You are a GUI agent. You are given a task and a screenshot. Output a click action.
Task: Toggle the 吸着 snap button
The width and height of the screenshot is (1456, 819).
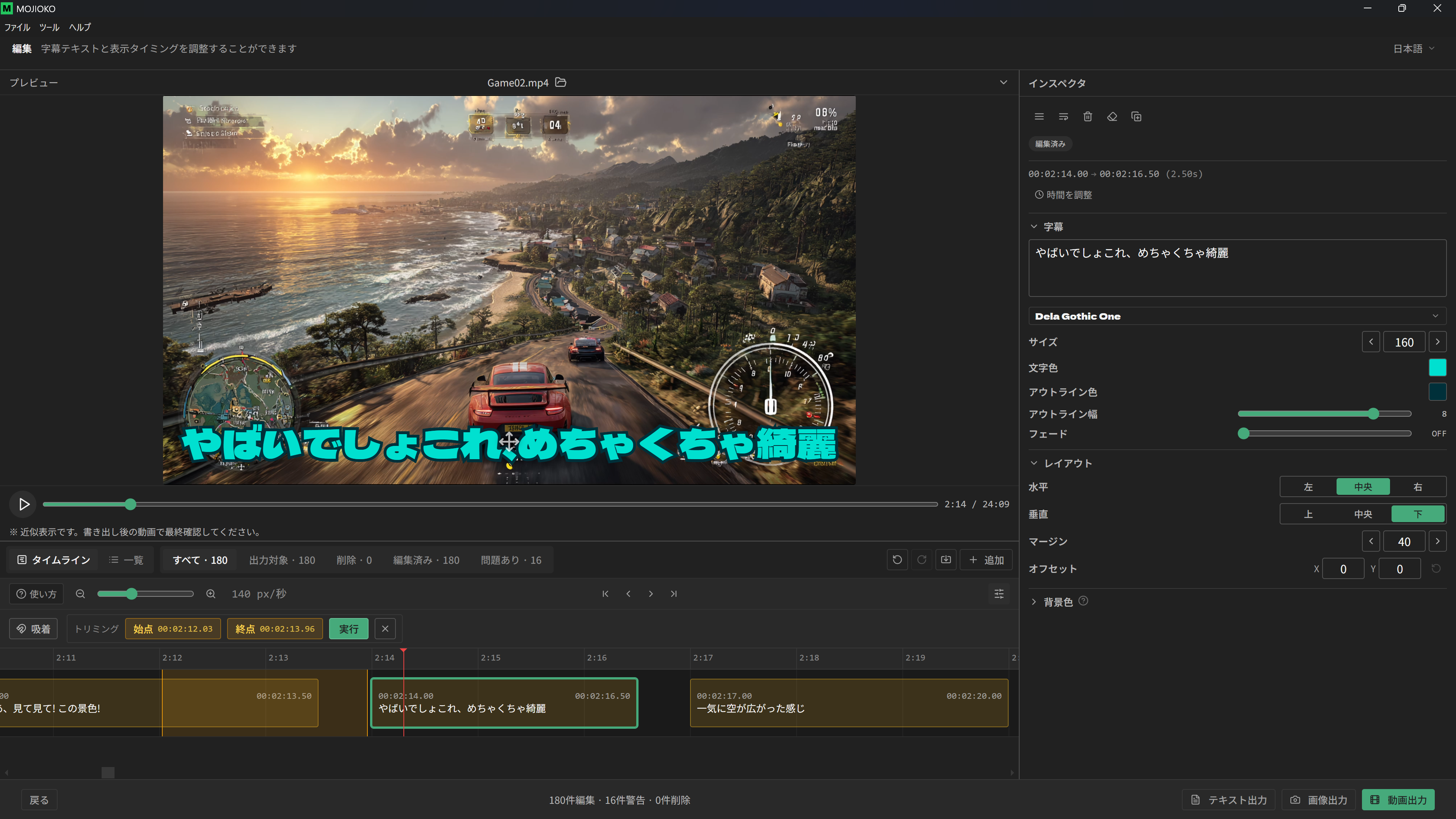[33, 629]
